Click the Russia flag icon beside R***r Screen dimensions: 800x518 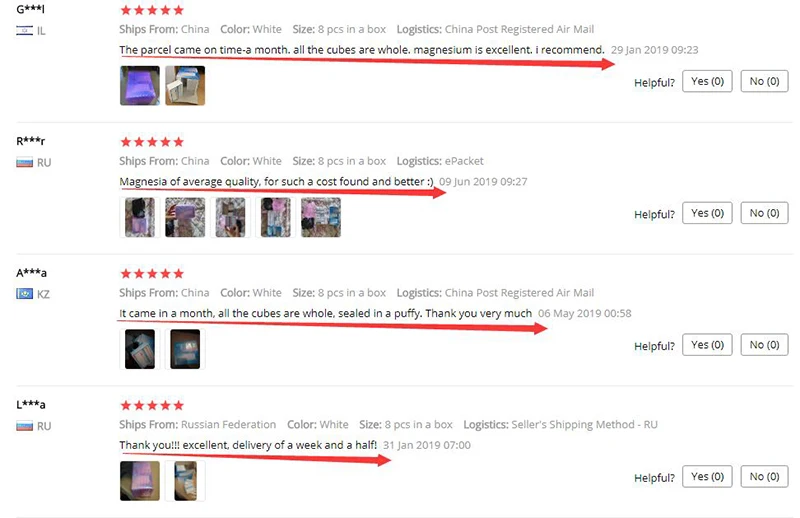pyautogui.click(x=24, y=163)
